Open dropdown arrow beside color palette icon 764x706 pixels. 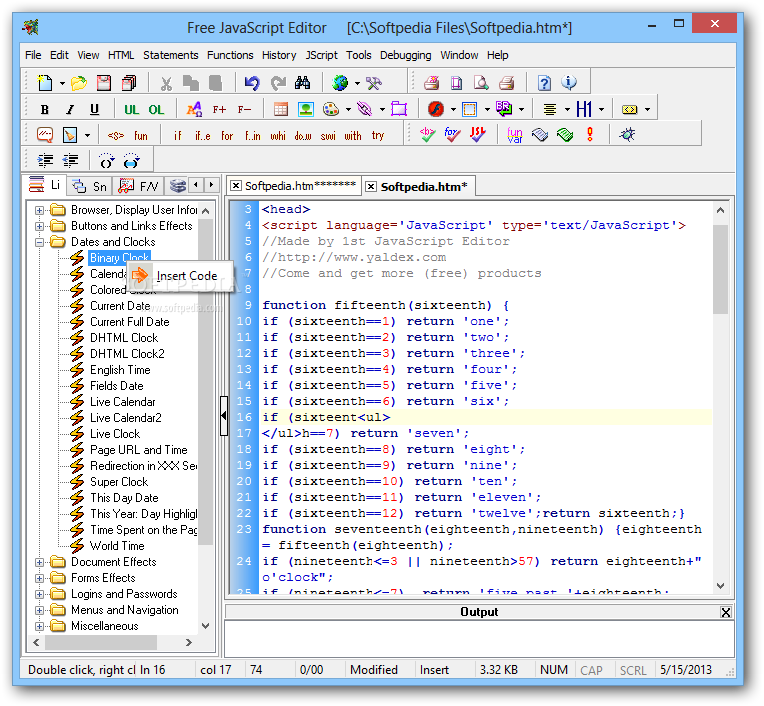(x=348, y=110)
